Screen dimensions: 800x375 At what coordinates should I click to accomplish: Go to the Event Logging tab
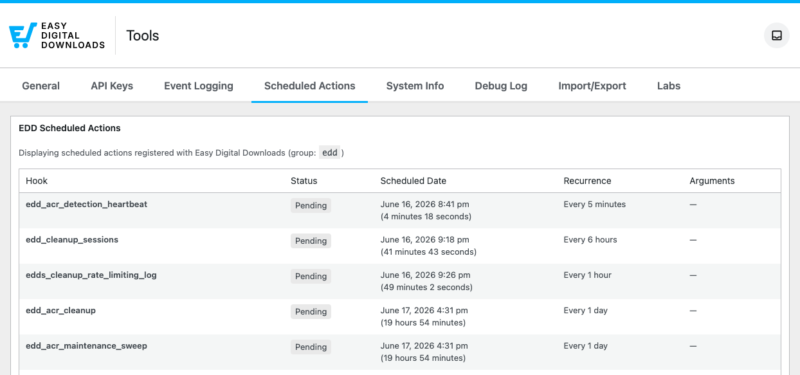tap(198, 86)
